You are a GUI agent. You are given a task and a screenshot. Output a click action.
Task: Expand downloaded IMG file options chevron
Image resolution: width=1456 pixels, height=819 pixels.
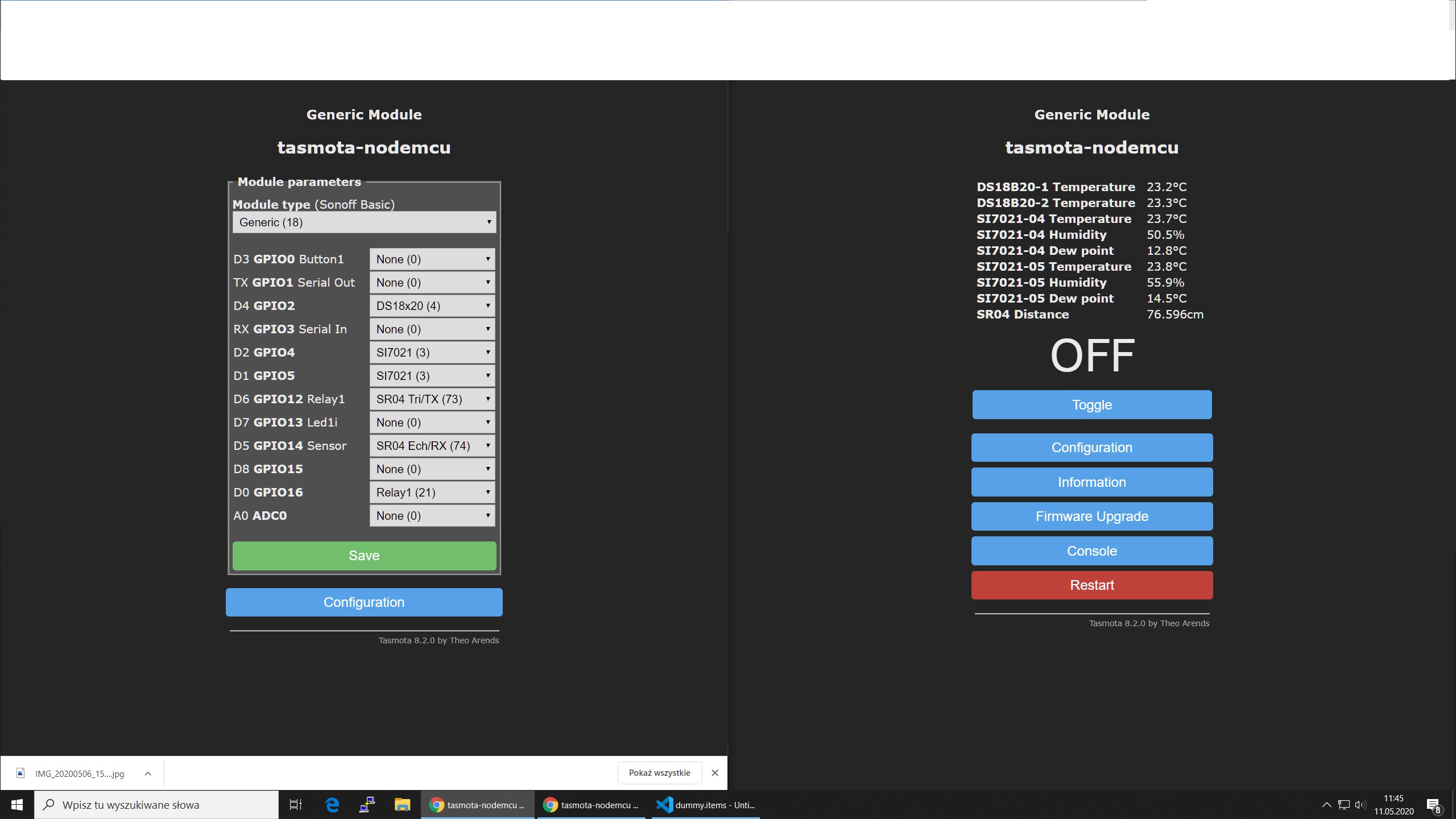(148, 773)
